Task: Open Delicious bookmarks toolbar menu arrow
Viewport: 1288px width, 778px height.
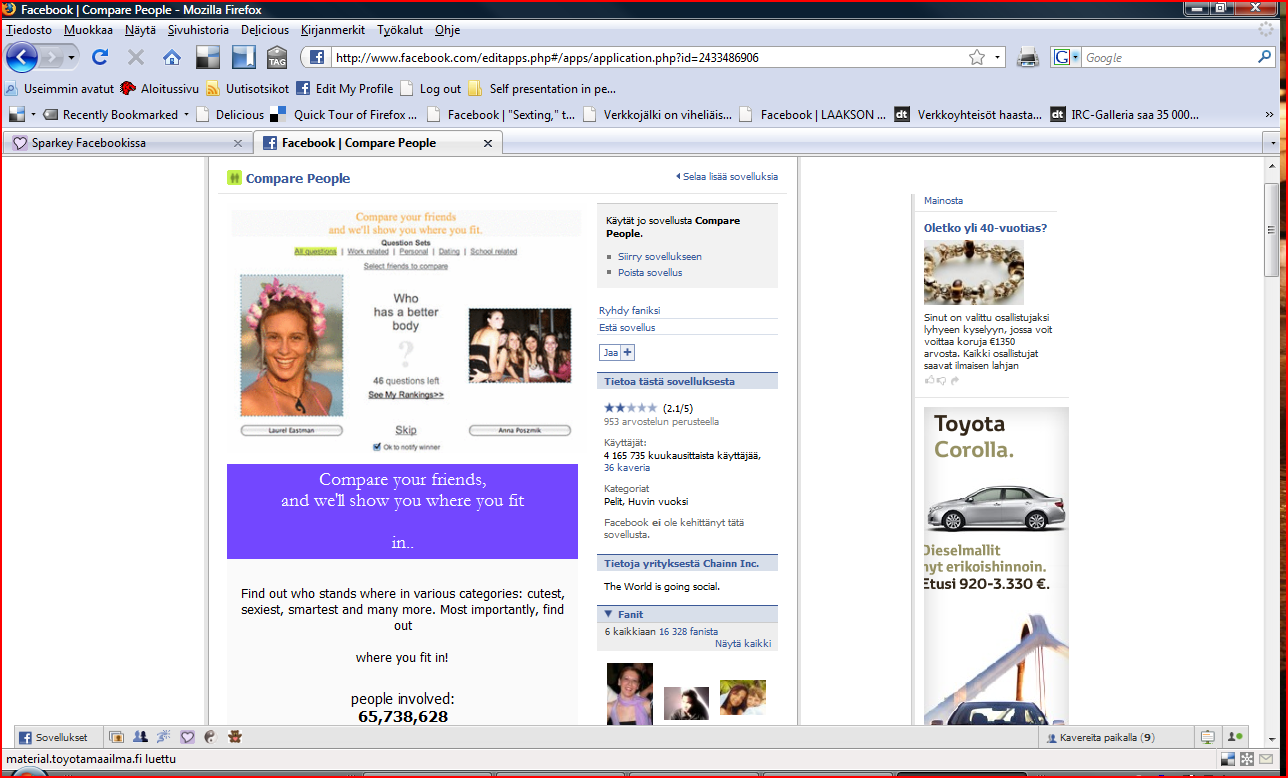Action: (33, 115)
